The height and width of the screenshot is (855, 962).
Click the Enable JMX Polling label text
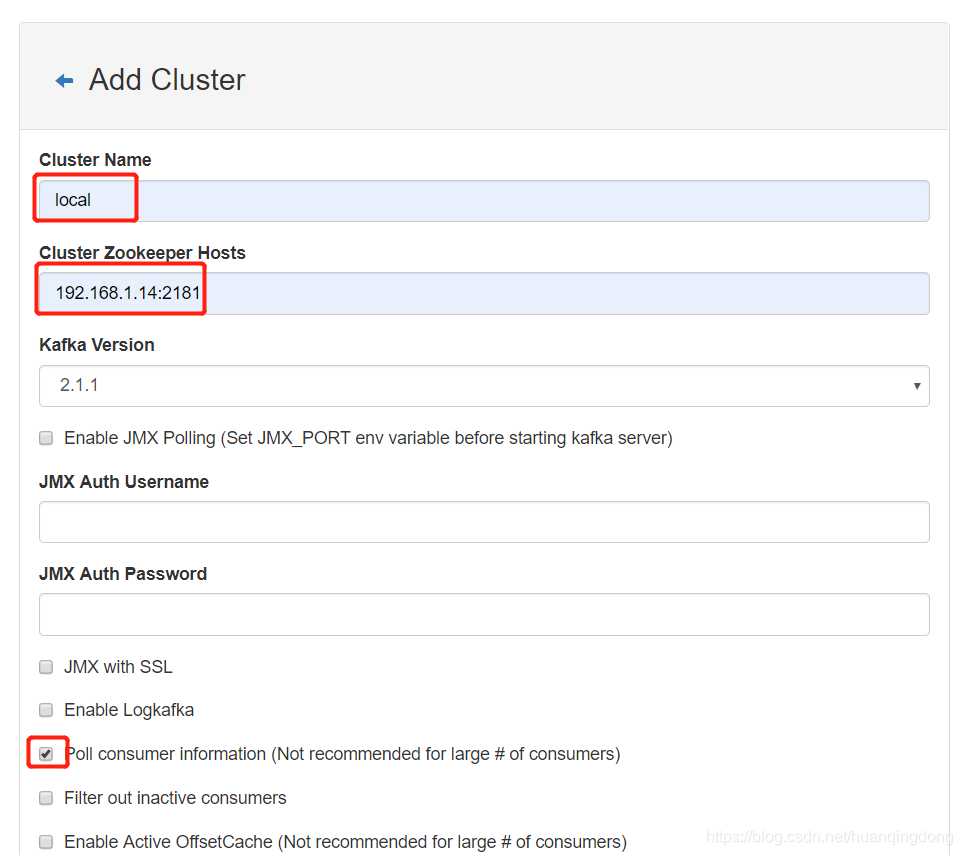(x=368, y=438)
